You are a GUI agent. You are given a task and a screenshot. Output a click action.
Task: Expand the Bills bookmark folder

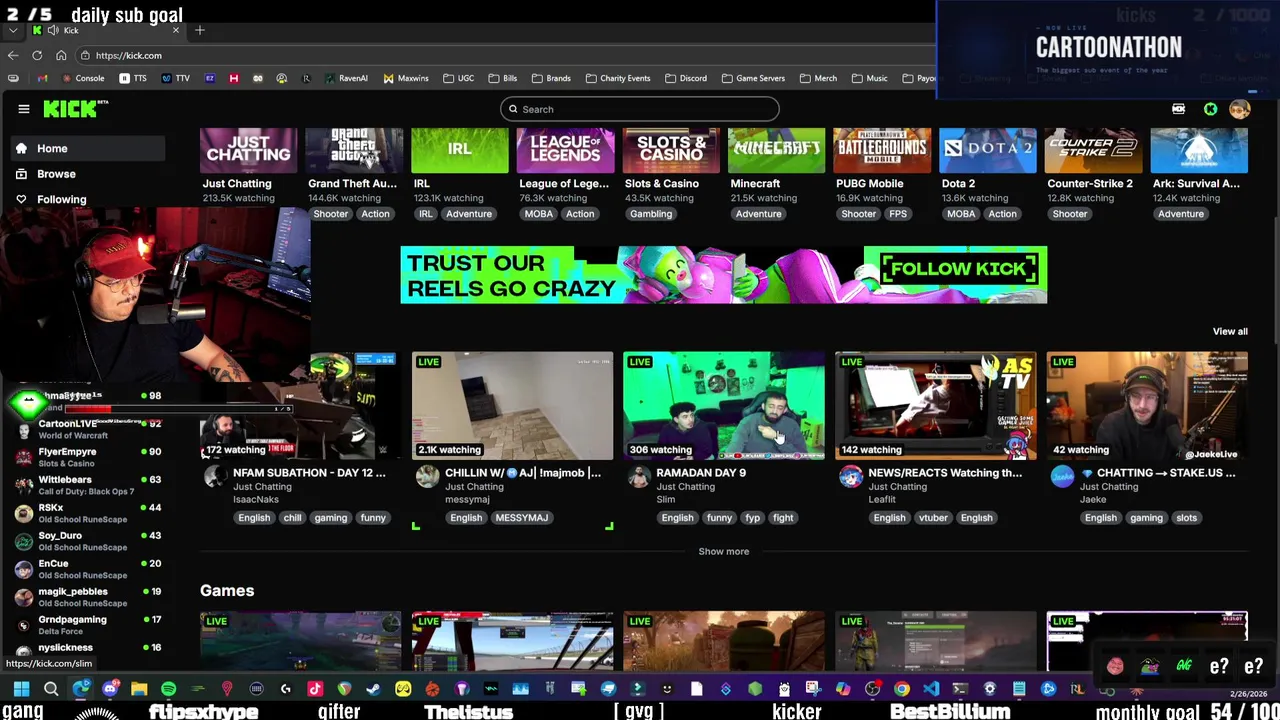pos(502,78)
